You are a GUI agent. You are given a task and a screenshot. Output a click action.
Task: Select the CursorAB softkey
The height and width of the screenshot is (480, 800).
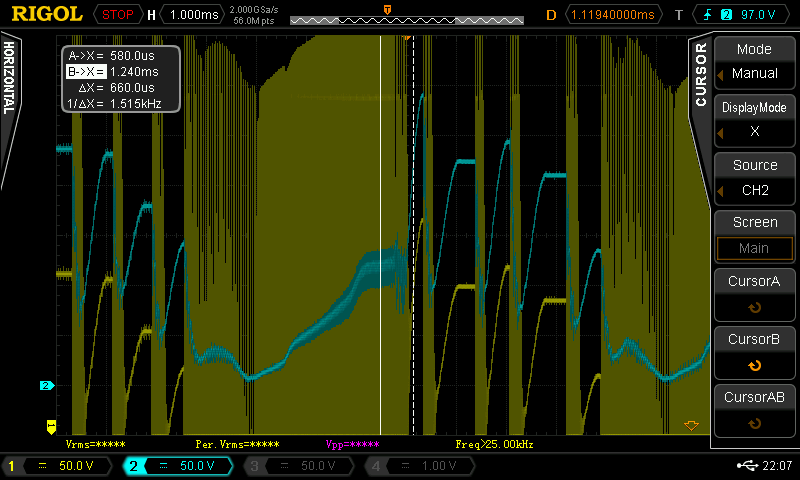(x=754, y=411)
